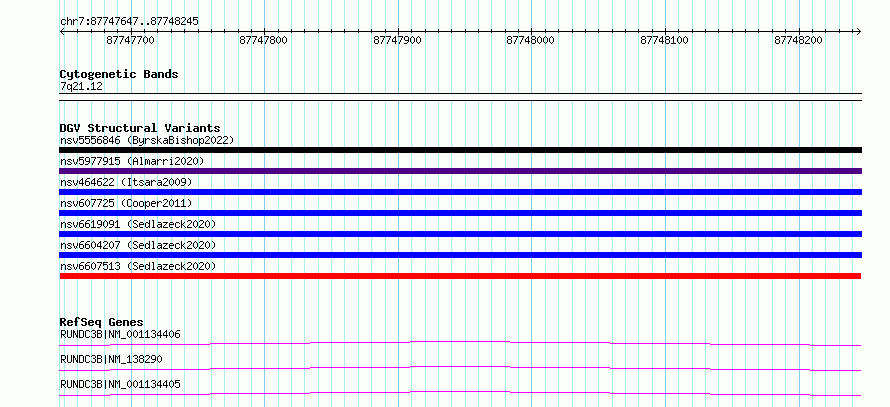Click the RUNDC3B|NM_001134406 gene label
The image size is (890, 407).
120,334
